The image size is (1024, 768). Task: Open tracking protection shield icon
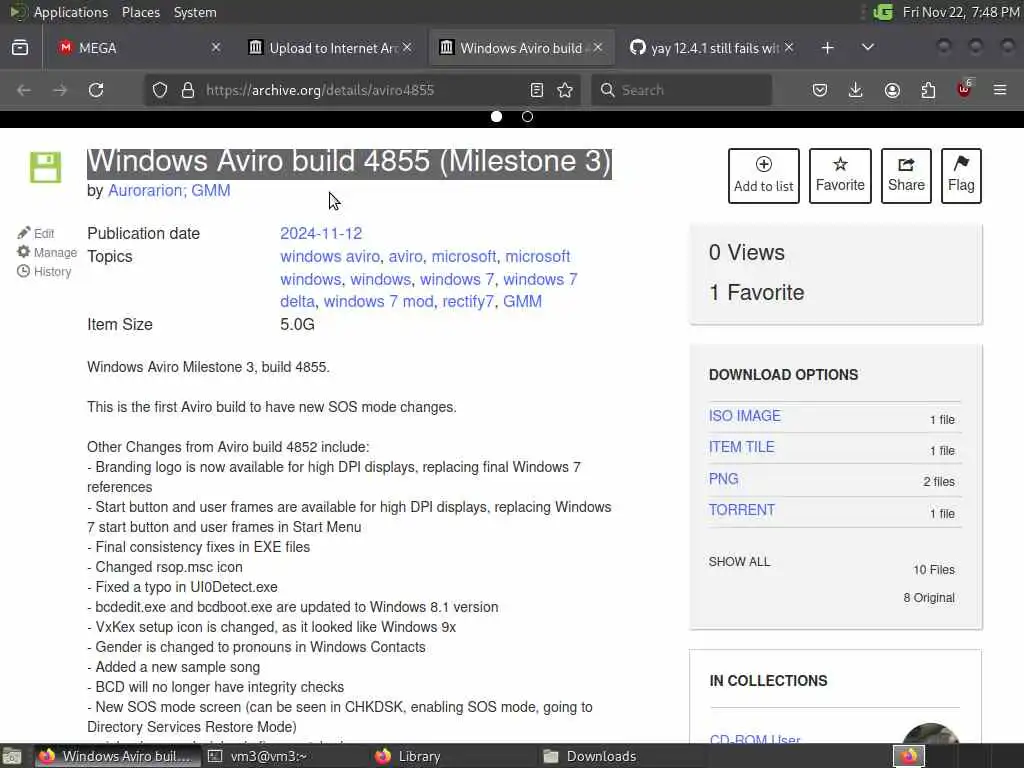160,90
